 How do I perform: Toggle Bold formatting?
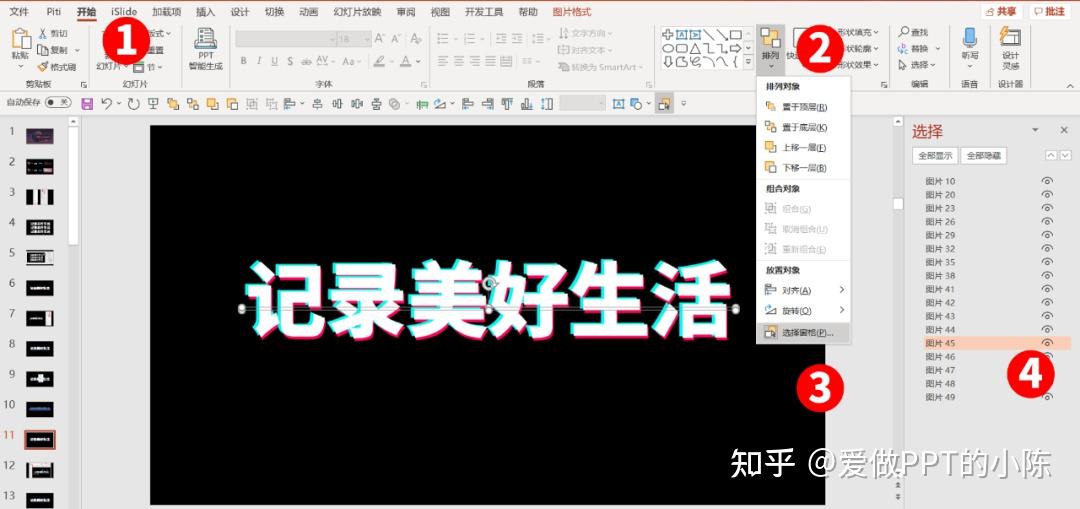pos(243,61)
